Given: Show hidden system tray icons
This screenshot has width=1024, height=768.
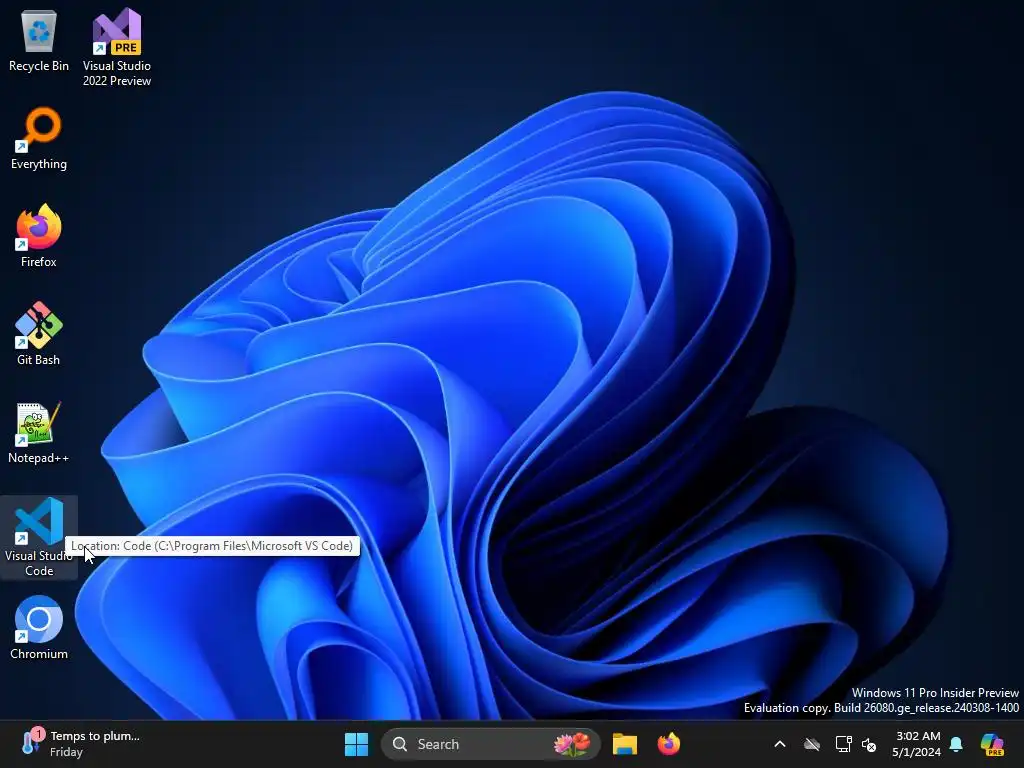Looking at the screenshot, I should click(780, 744).
